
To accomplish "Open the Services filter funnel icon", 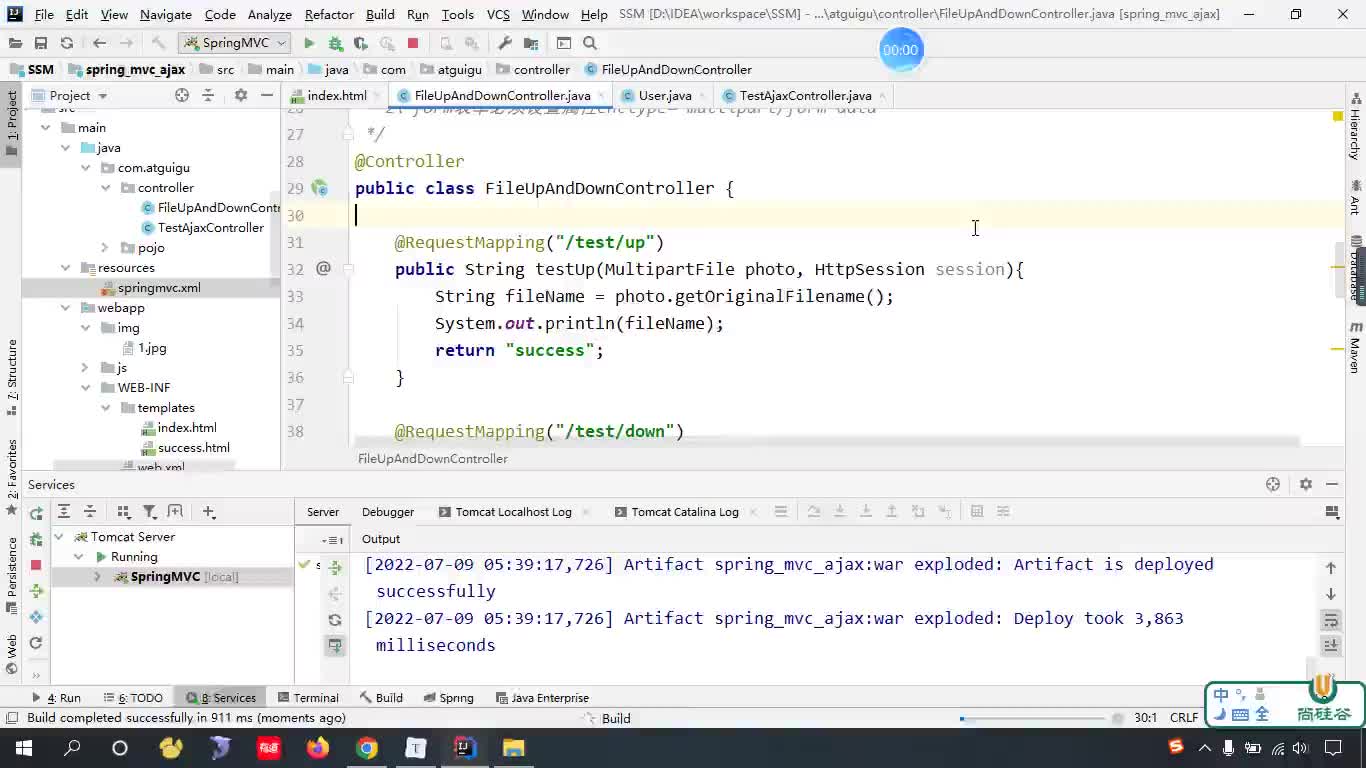I will point(149,511).
